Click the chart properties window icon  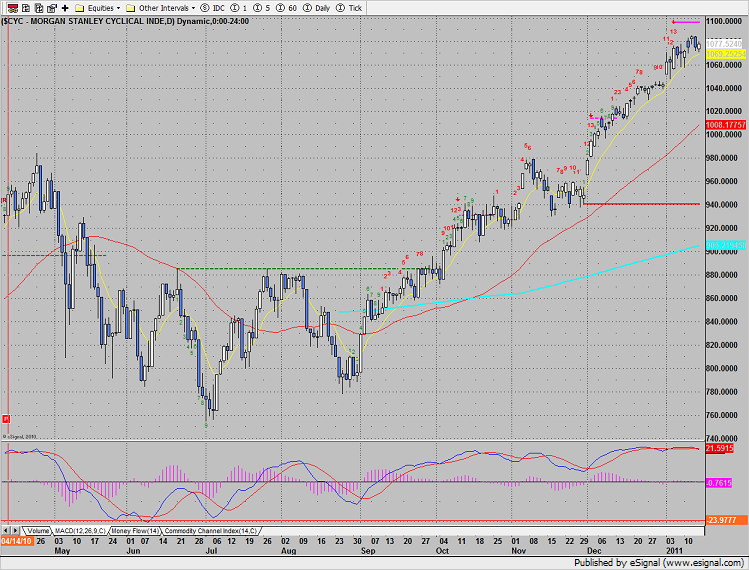pos(52,8)
